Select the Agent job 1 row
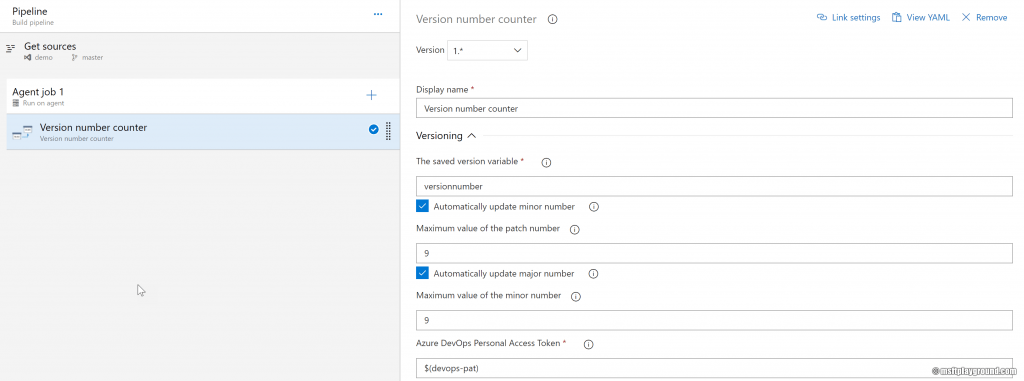Viewport: 1024px width, 381px height. coord(203,96)
